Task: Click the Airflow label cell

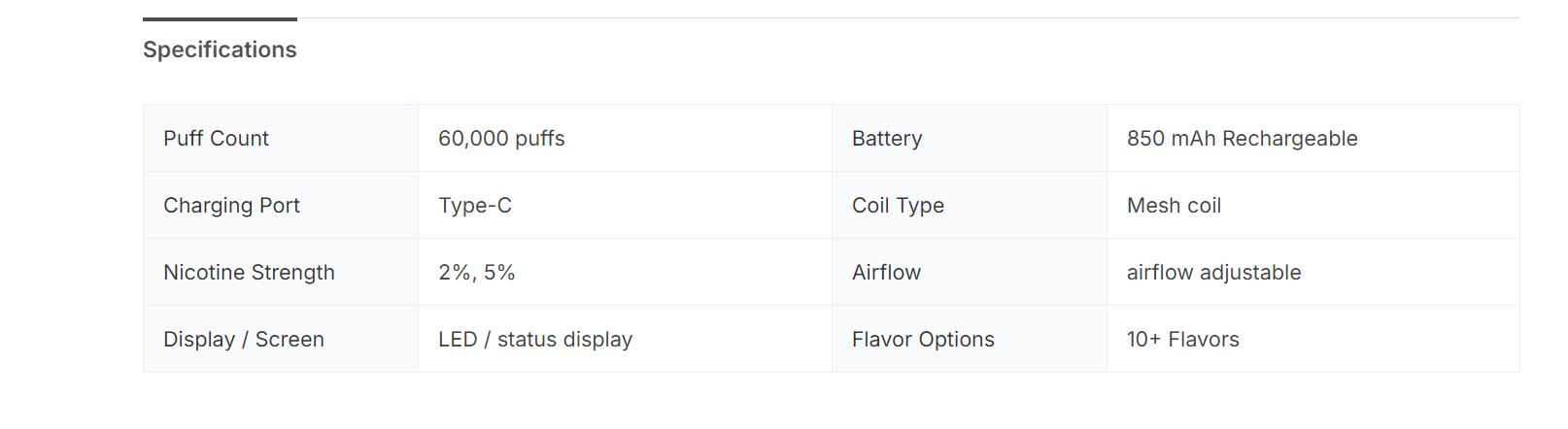Action: [x=886, y=273]
